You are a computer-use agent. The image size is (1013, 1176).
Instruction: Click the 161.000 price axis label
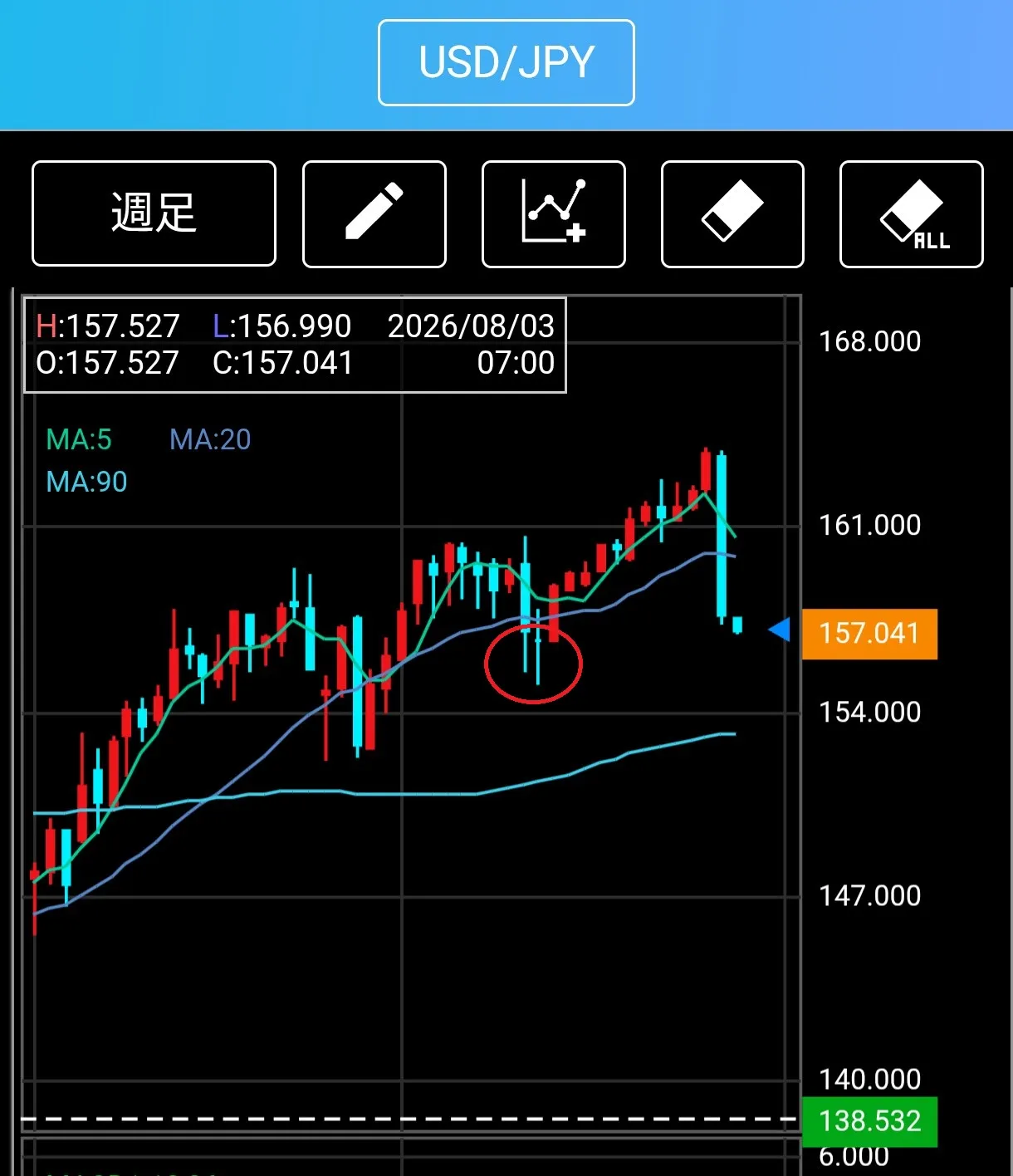click(x=869, y=525)
